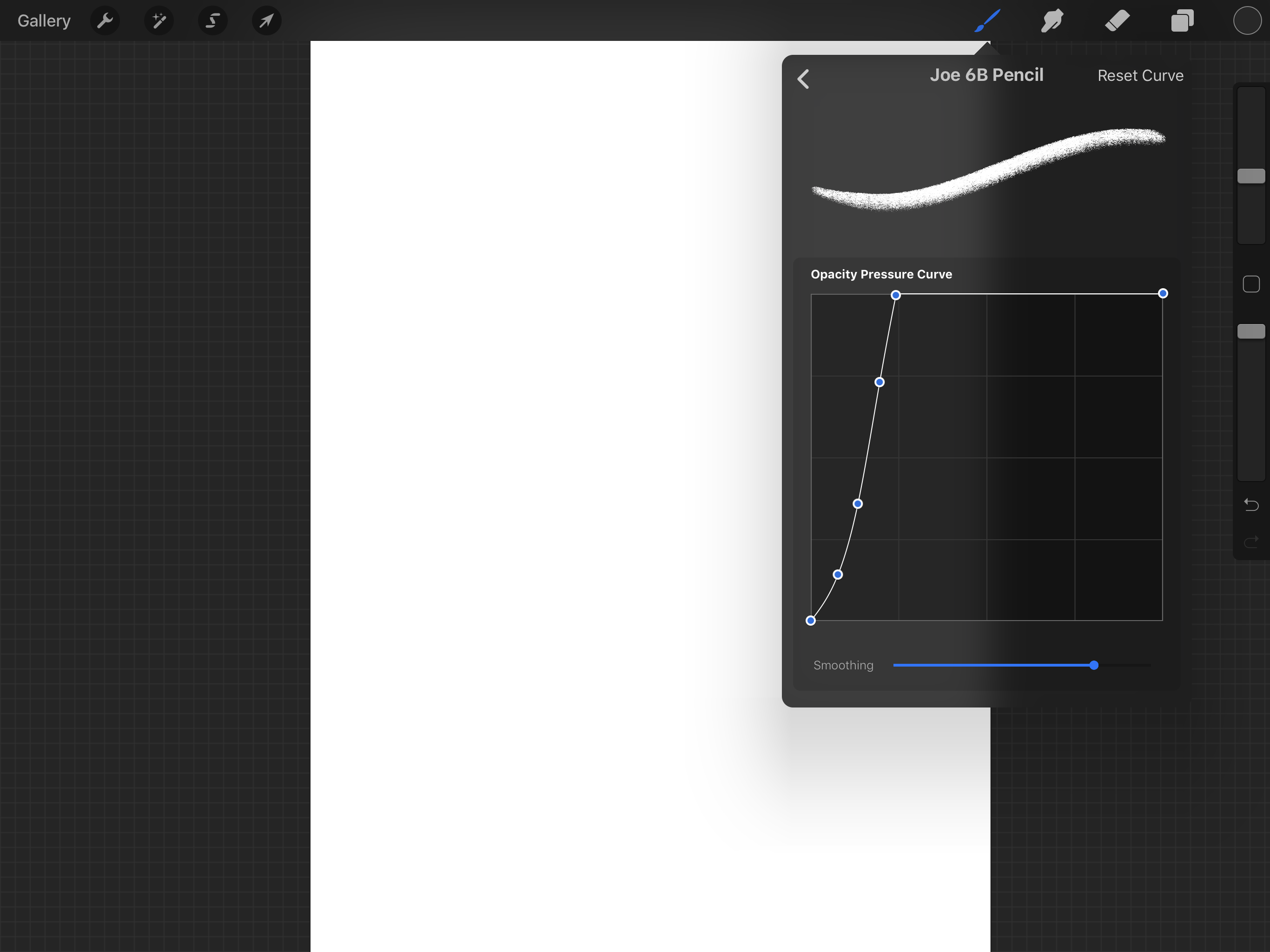
Task: Click the brush opacity slider handle
Action: pyautogui.click(x=1250, y=331)
